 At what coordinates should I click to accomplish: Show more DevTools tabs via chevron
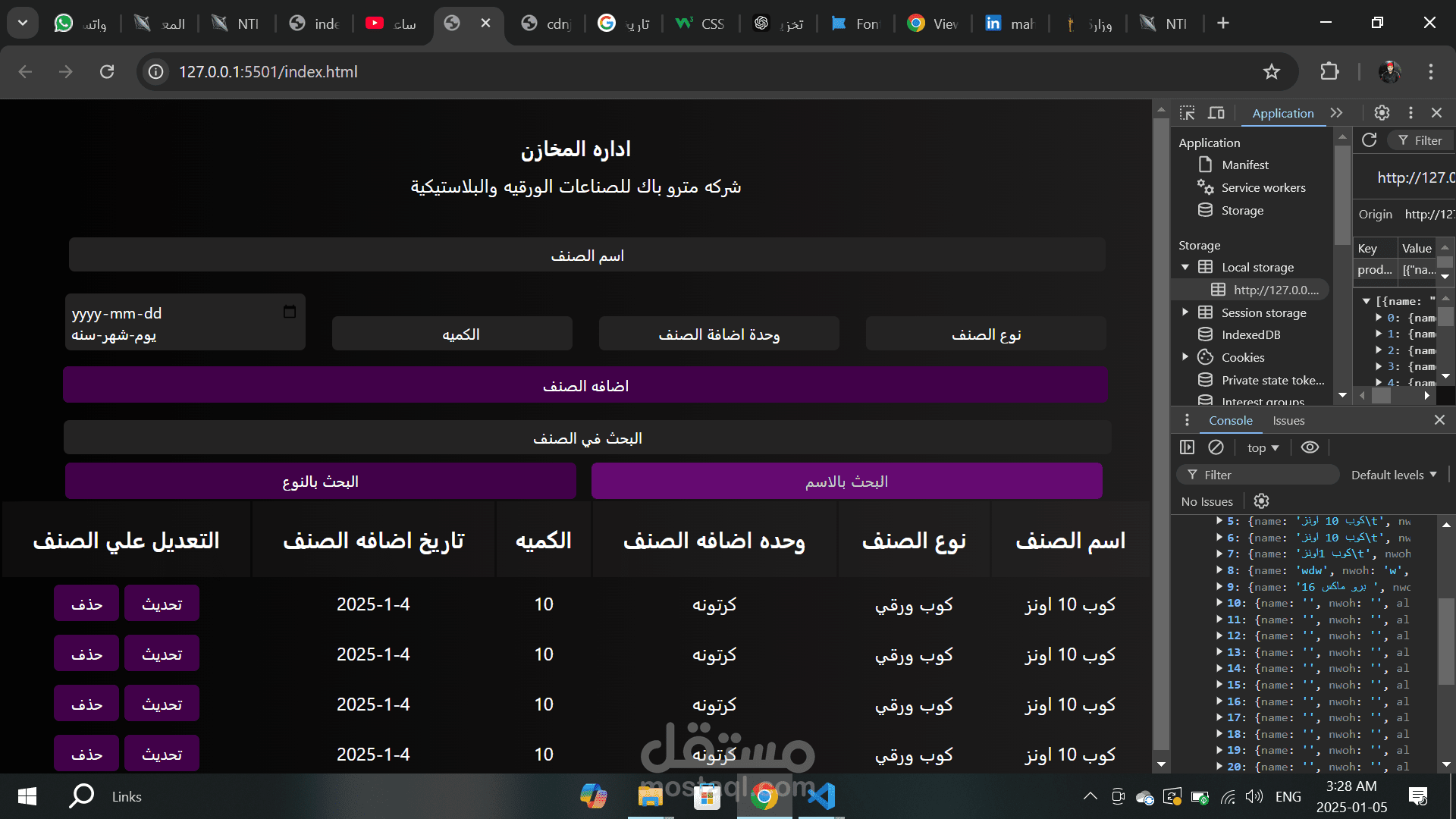[x=1336, y=113]
